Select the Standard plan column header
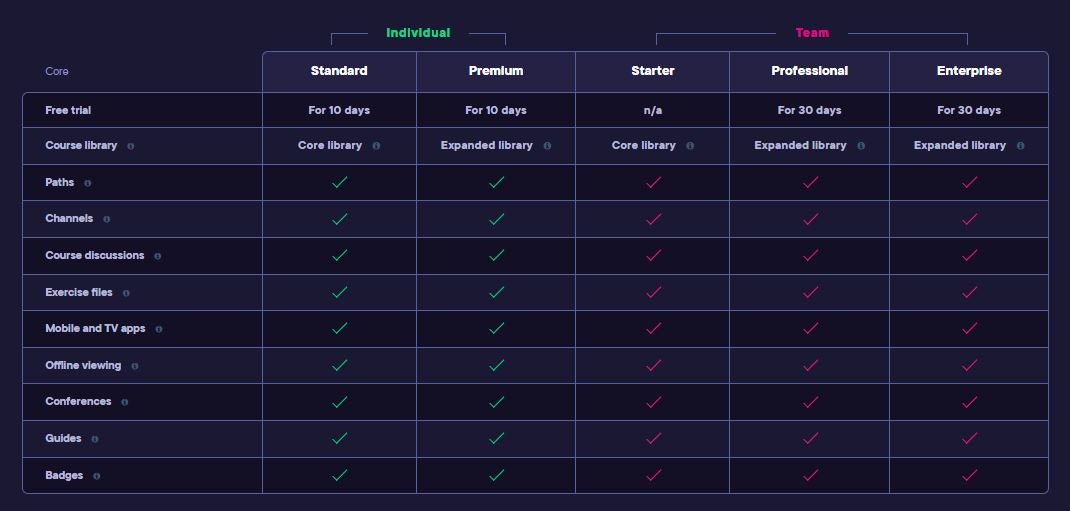The image size is (1070, 511). click(339, 71)
